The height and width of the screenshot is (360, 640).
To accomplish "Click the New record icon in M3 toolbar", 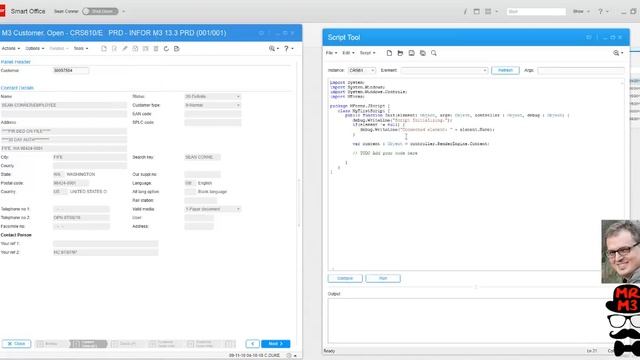I will (104, 49).
